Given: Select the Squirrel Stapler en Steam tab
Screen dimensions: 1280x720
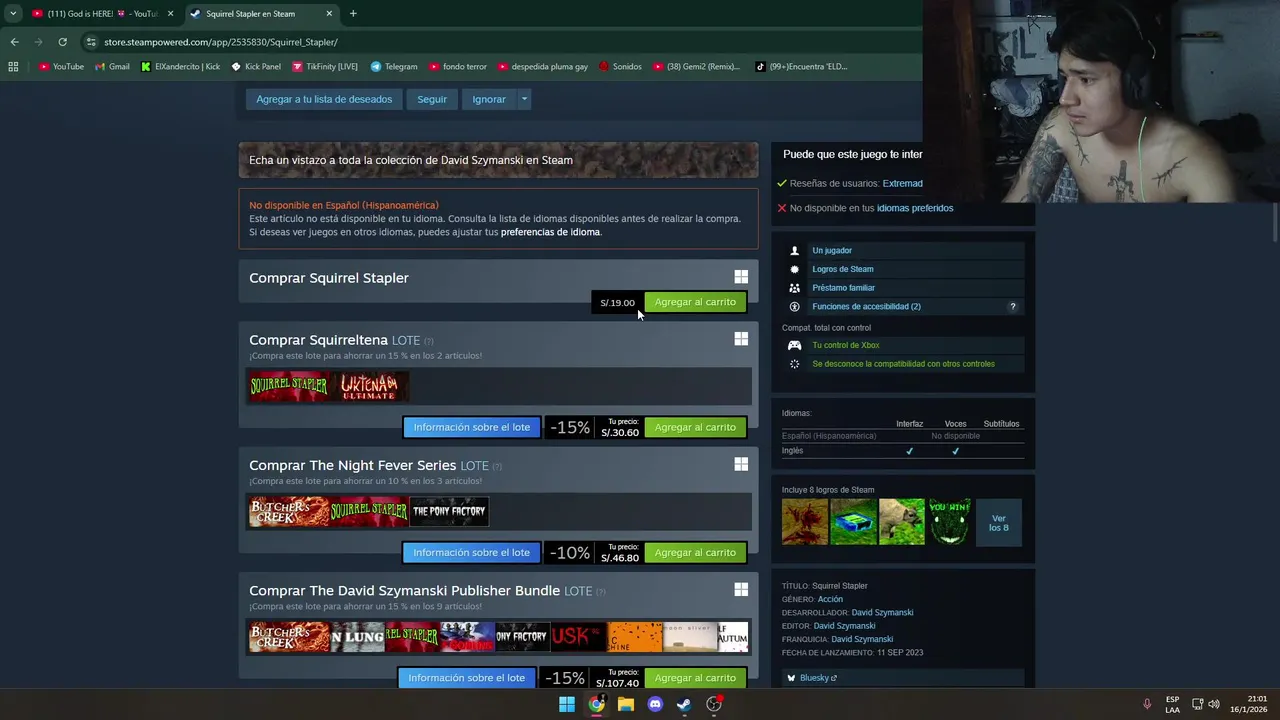Looking at the screenshot, I should click(260, 14).
